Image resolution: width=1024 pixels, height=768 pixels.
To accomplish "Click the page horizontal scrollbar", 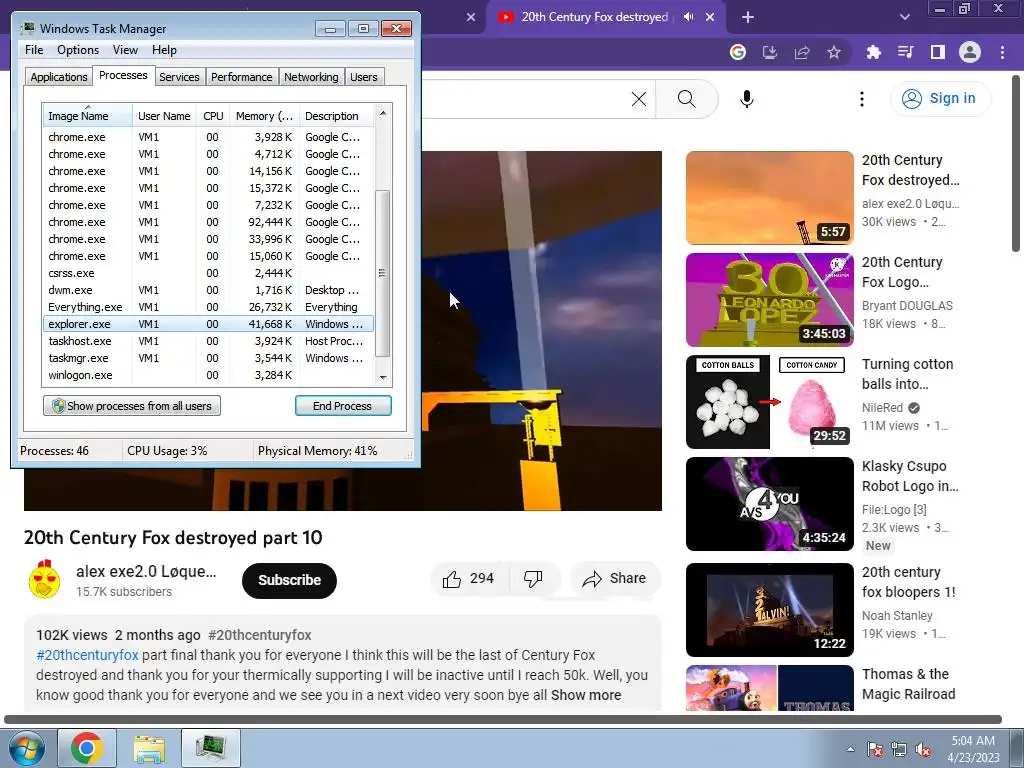I will click(x=503, y=719).
